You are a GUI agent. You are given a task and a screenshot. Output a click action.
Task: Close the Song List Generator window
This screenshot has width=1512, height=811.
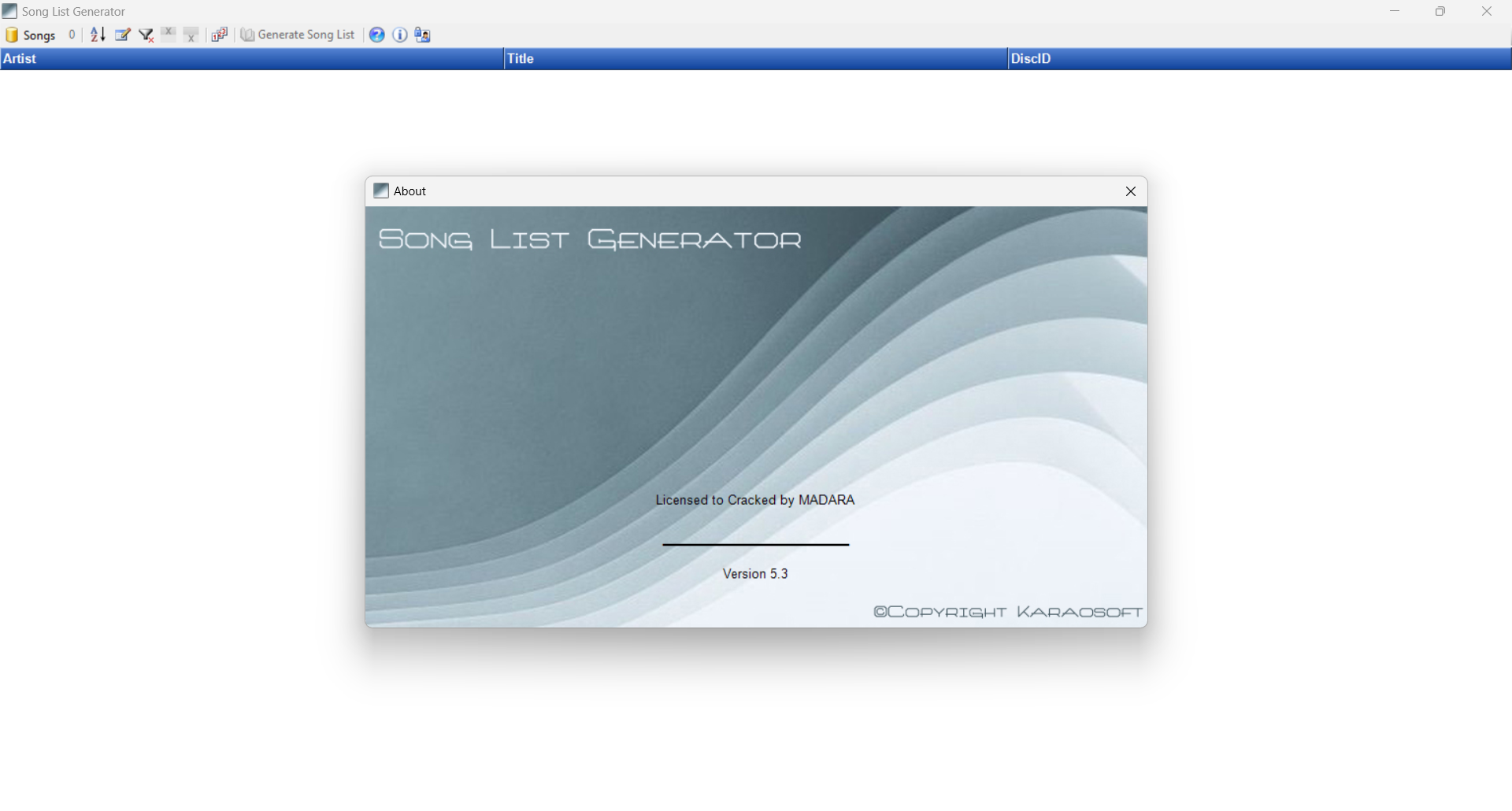pos(1487,11)
